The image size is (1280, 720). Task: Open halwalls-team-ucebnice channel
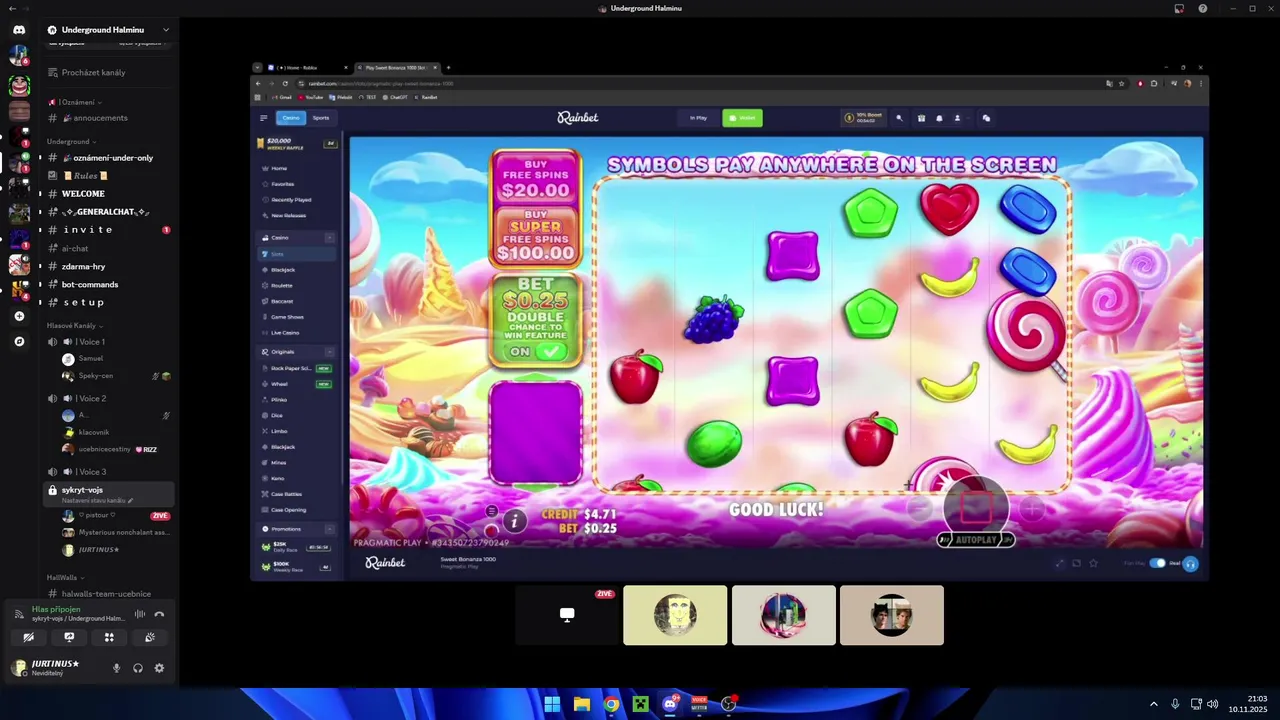click(x=108, y=594)
